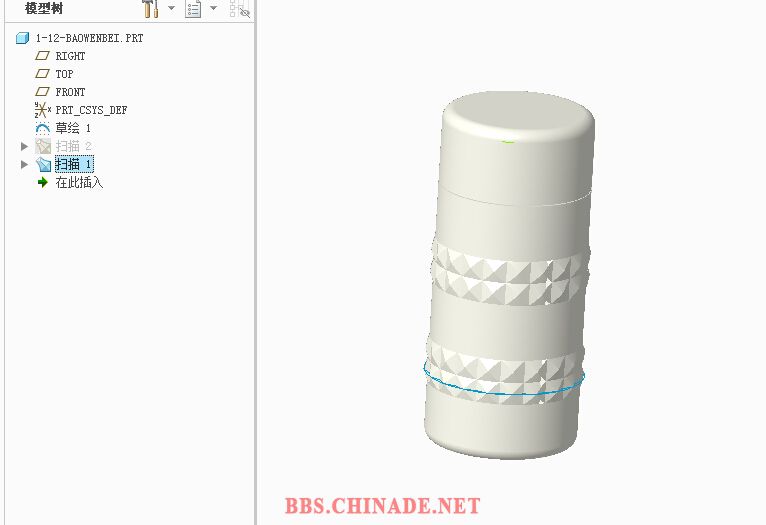Select 1-12-BAOWENBEI.PRT root node
This screenshot has height=525, width=766.
coord(89,38)
